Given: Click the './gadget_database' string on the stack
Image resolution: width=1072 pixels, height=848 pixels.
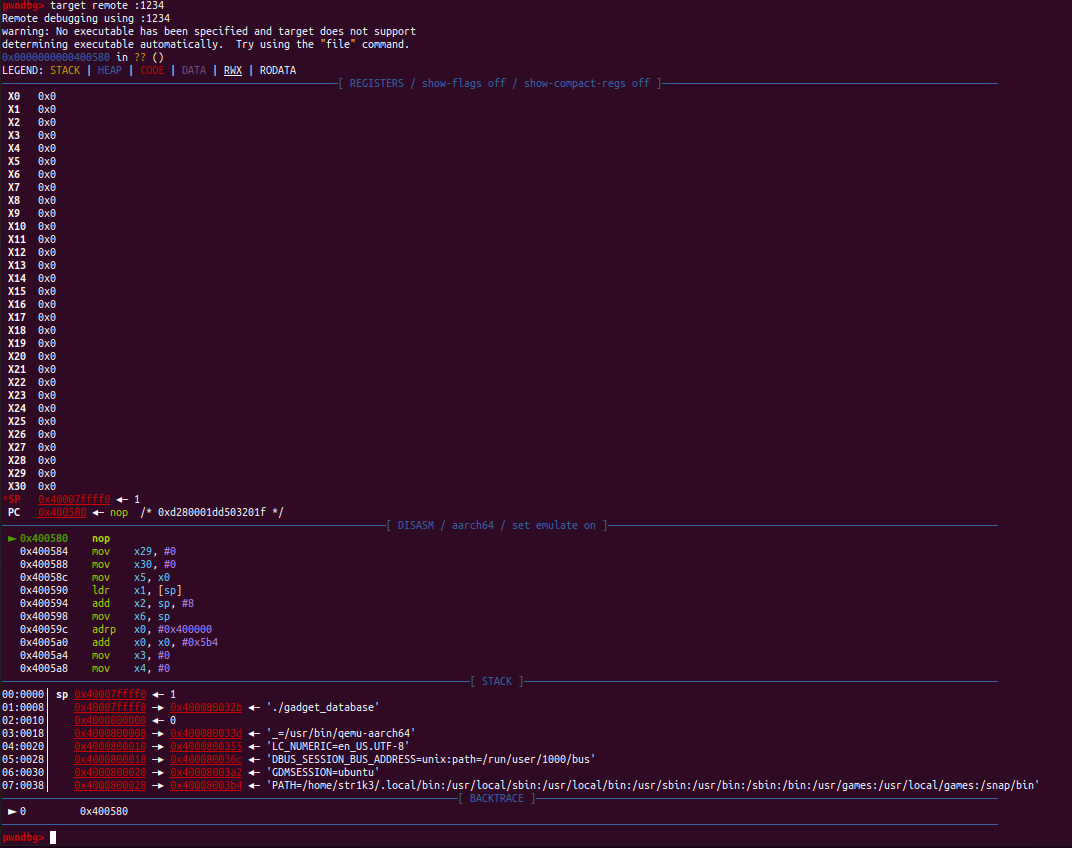Looking at the screenshot, I should click(x=322, y=707).
